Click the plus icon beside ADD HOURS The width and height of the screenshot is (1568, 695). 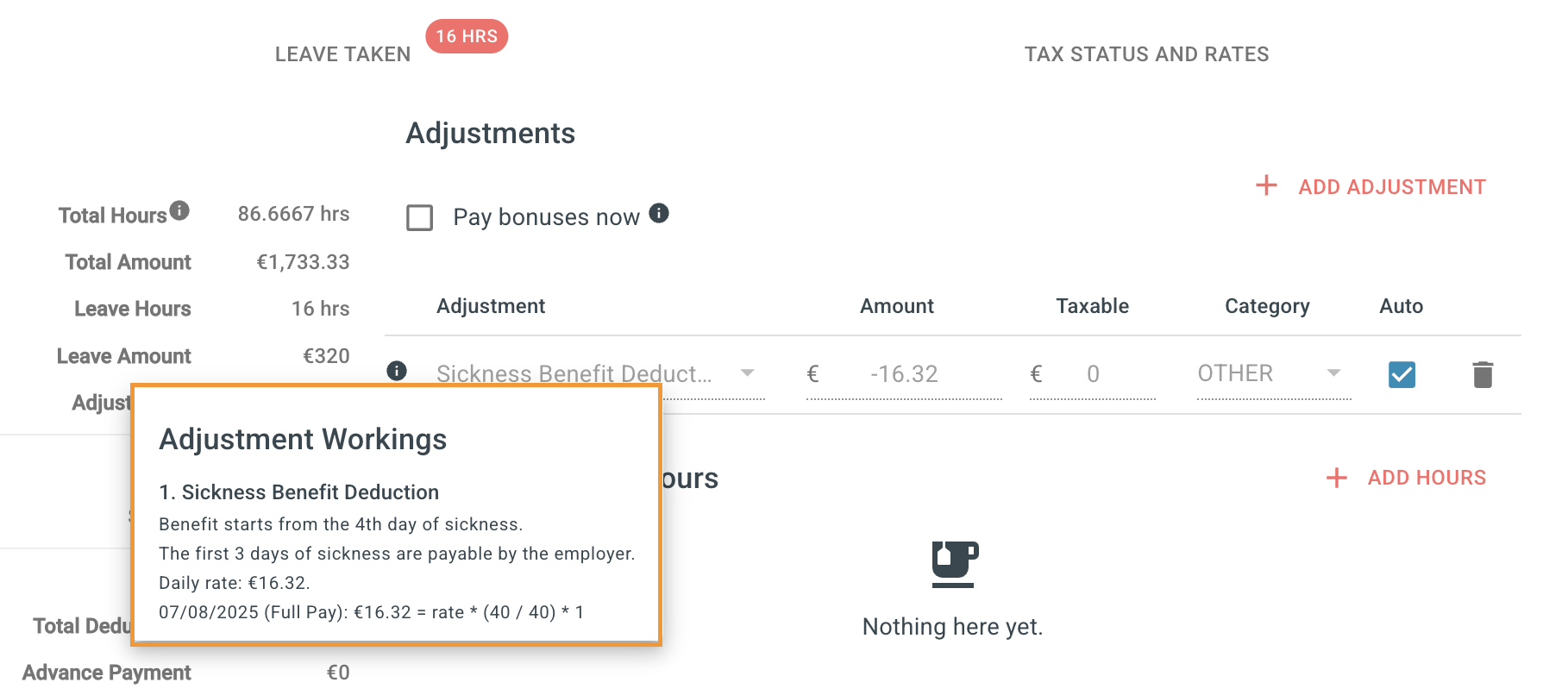pos(1336,478)
